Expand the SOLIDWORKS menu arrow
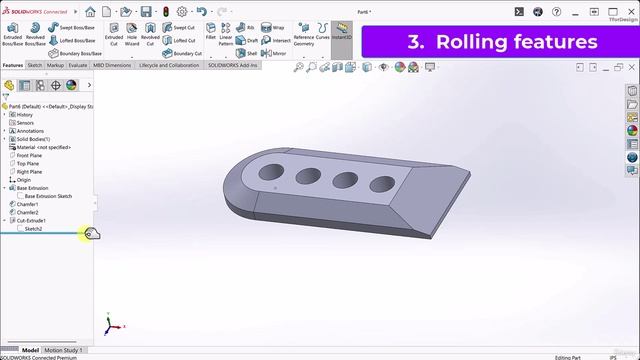 click(x=76, y=11)
